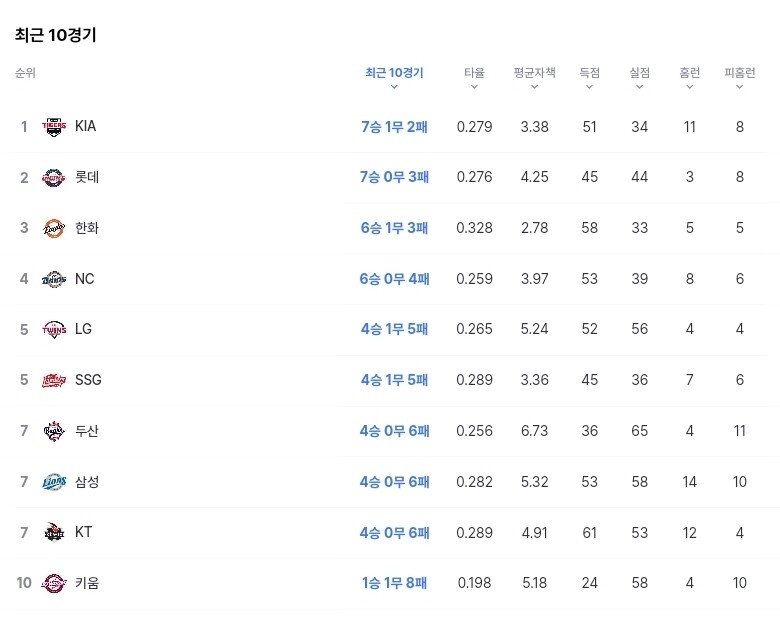
Task: Sort table by 득점 column
Action: point(590,74)
